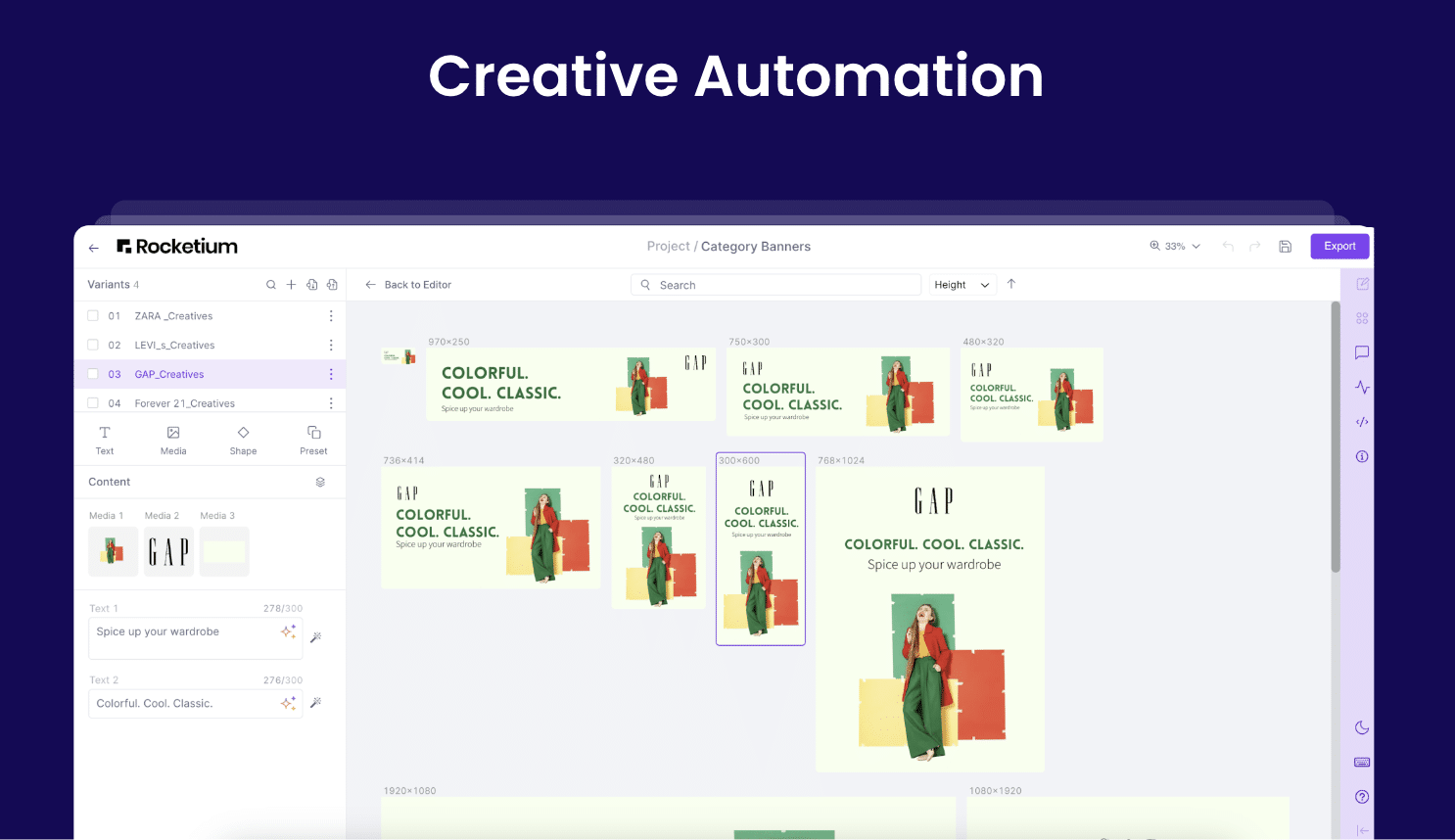Click the redo arrow in top bar
1455x840 pixels.
[x=1254, y=246]
